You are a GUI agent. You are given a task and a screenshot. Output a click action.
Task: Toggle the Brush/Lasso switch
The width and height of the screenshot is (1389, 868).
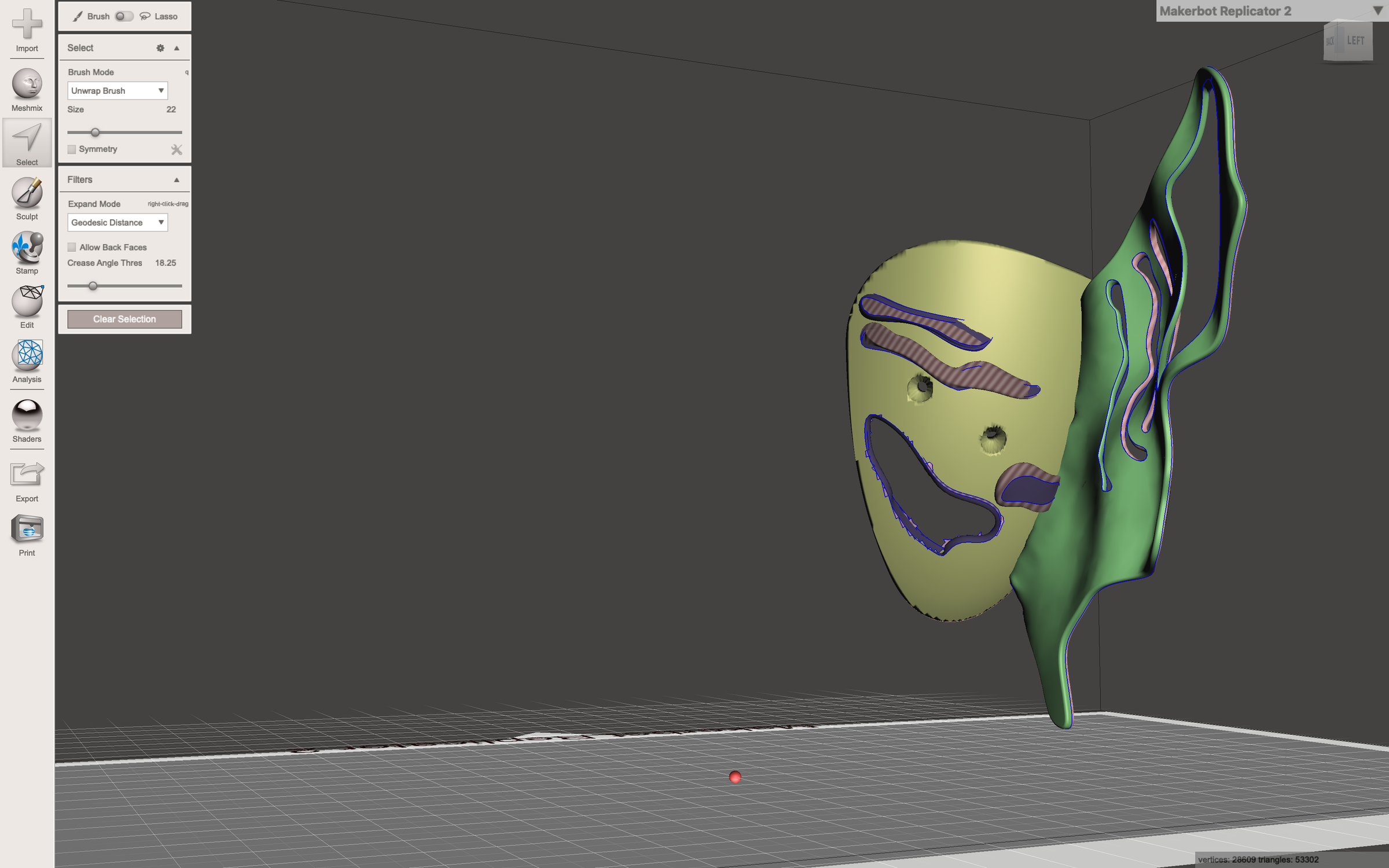click(x=124, y=16)
